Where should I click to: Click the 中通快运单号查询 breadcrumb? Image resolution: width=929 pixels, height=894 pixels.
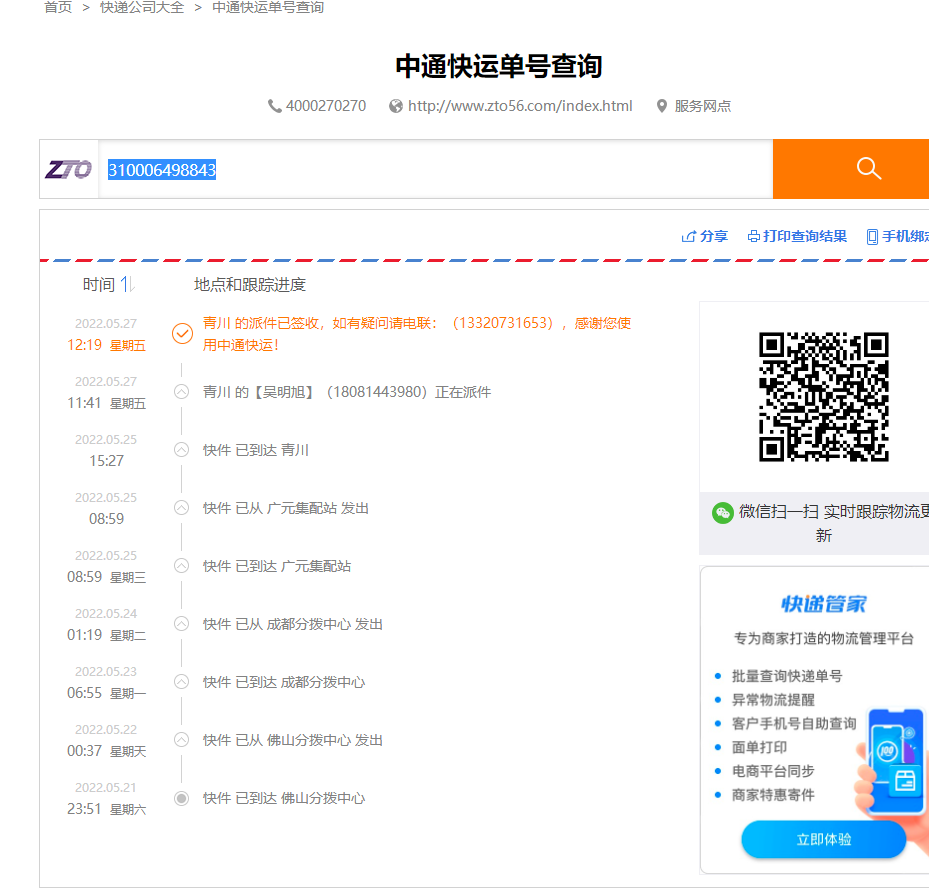click(268, 7)
